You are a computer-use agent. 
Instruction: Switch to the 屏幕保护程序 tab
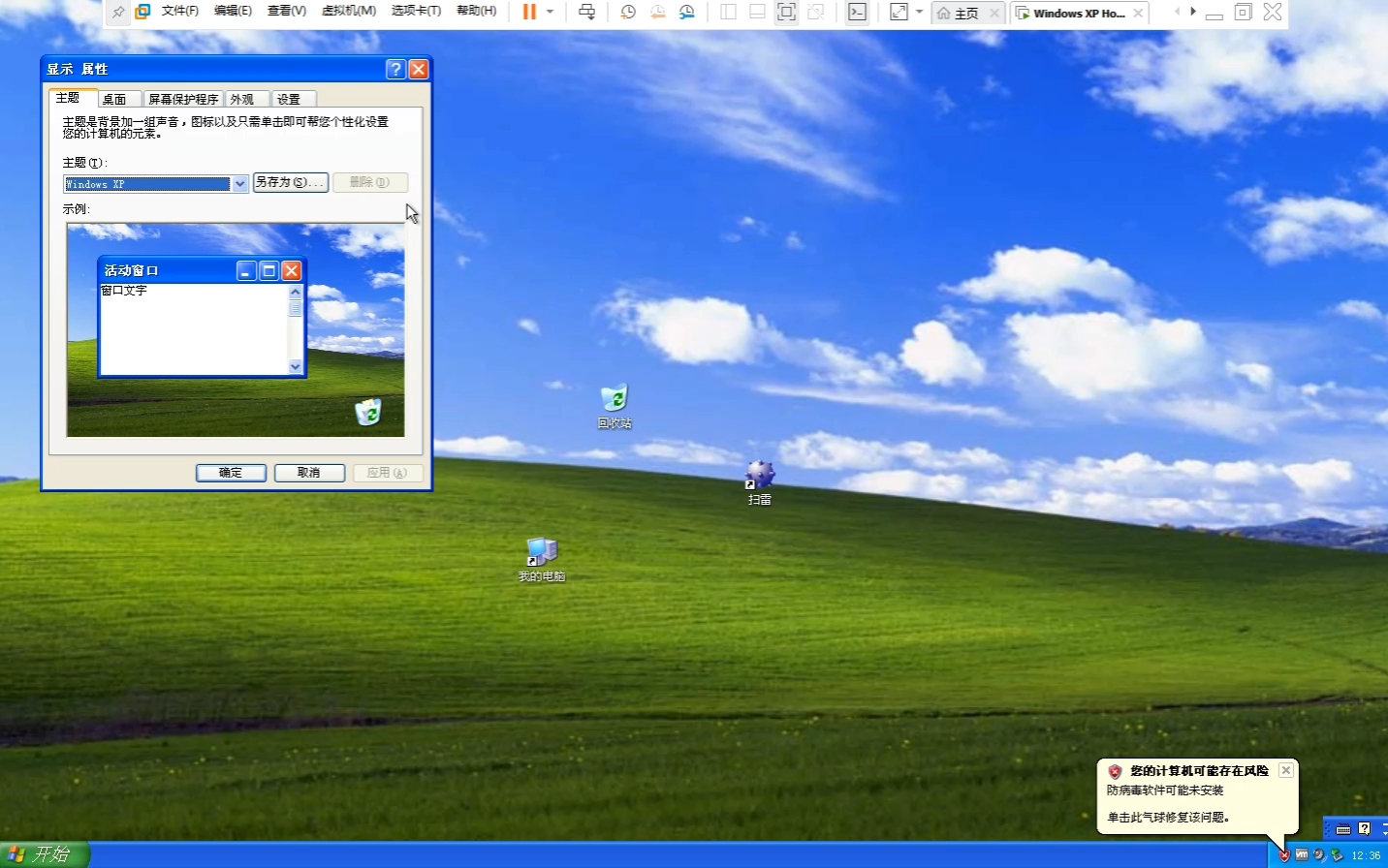pos(183,99)
